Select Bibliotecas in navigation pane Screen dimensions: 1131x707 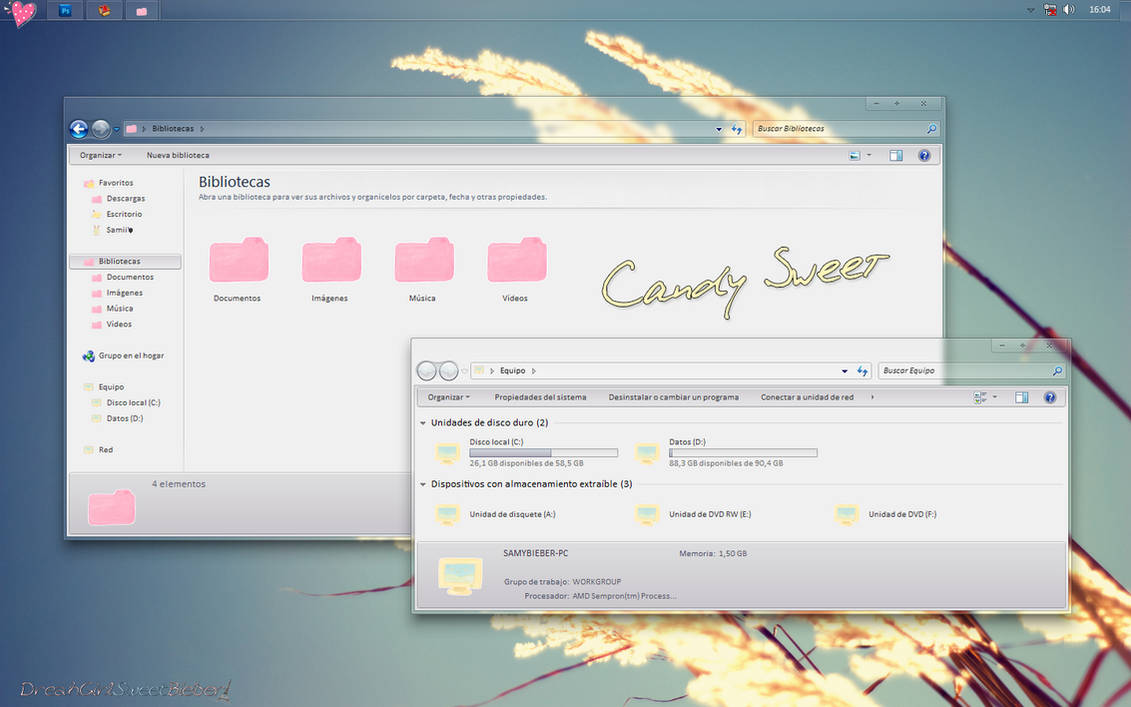125,261
